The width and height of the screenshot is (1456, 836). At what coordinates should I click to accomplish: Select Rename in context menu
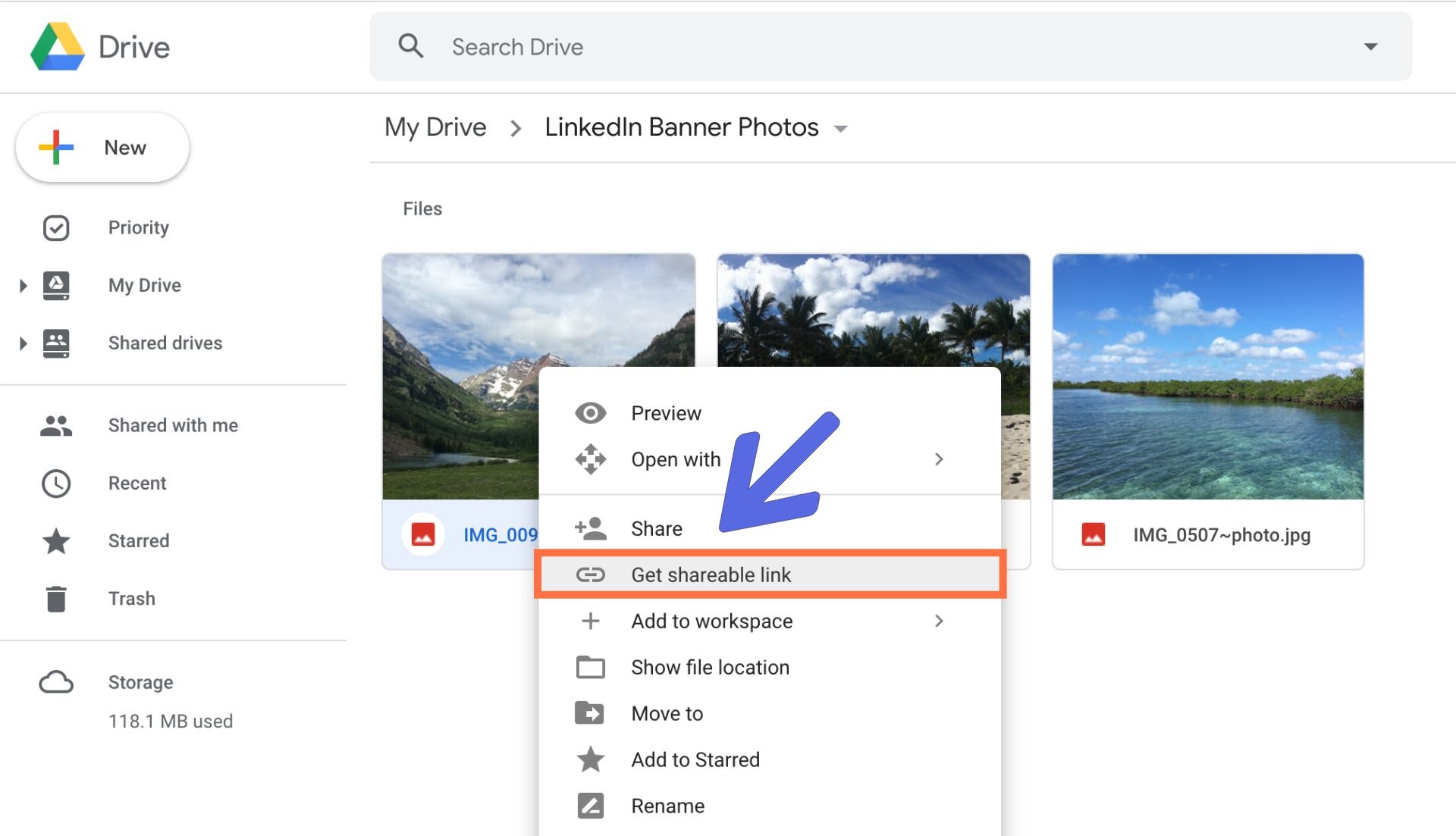(x=667, y=806)
